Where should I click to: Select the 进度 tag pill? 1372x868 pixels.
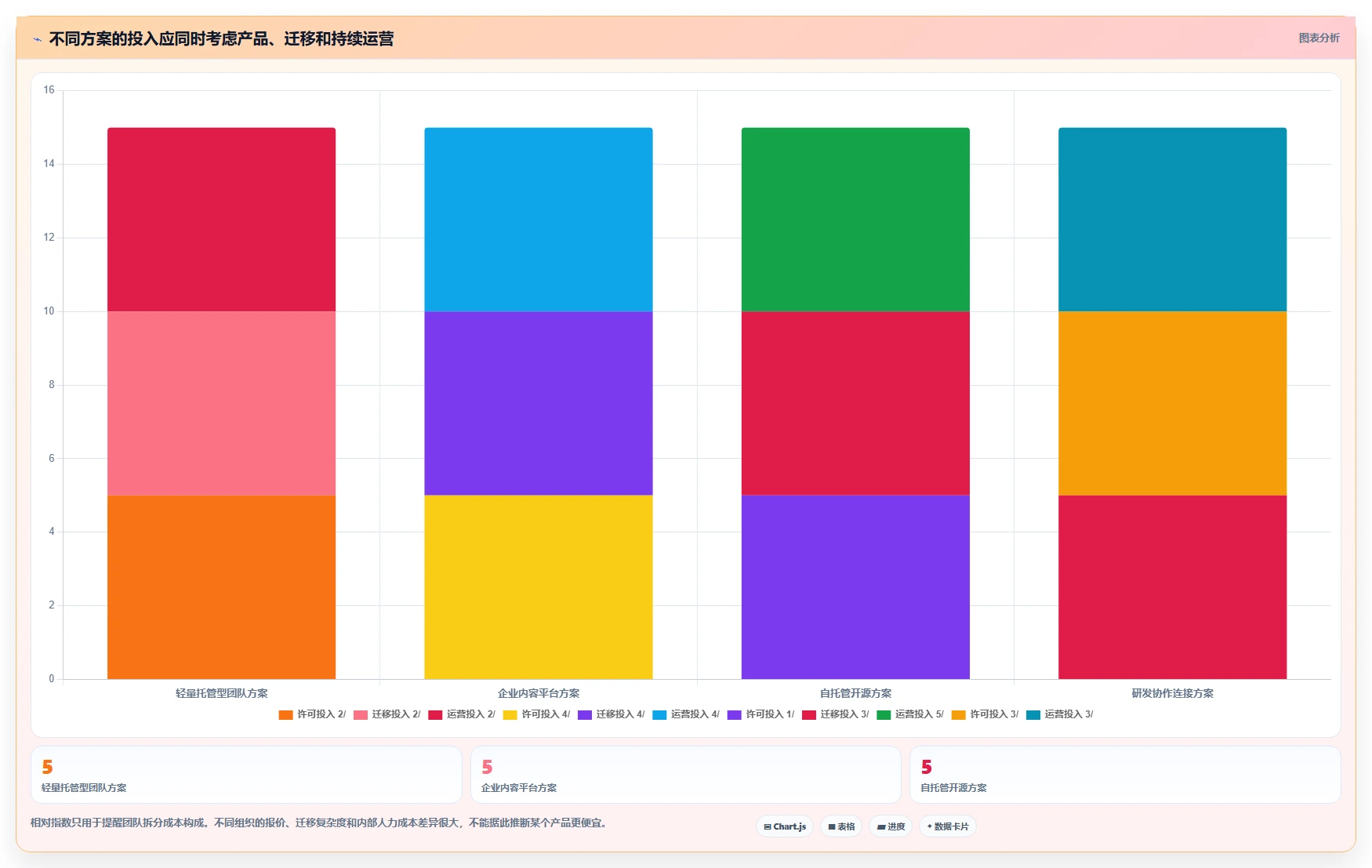click(891, 826)
